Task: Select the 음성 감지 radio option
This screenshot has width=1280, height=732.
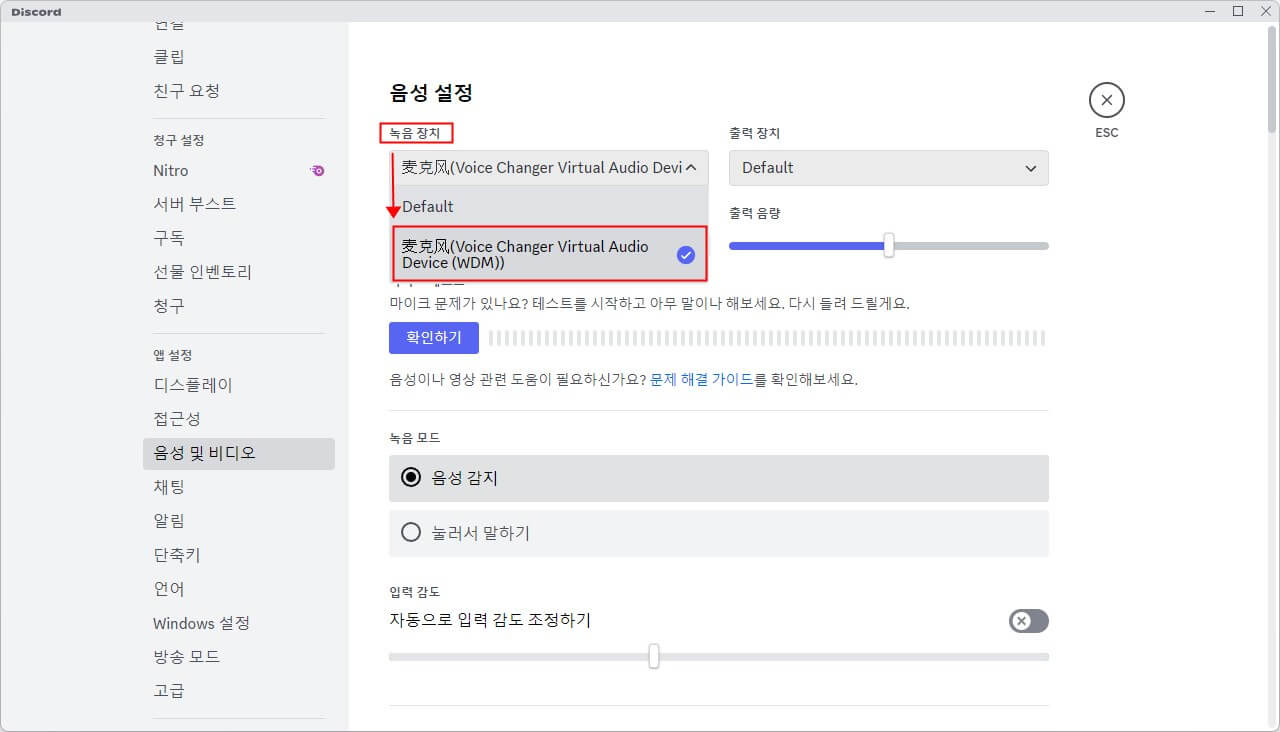Action: pyautogui.click(x=411, y=478)
